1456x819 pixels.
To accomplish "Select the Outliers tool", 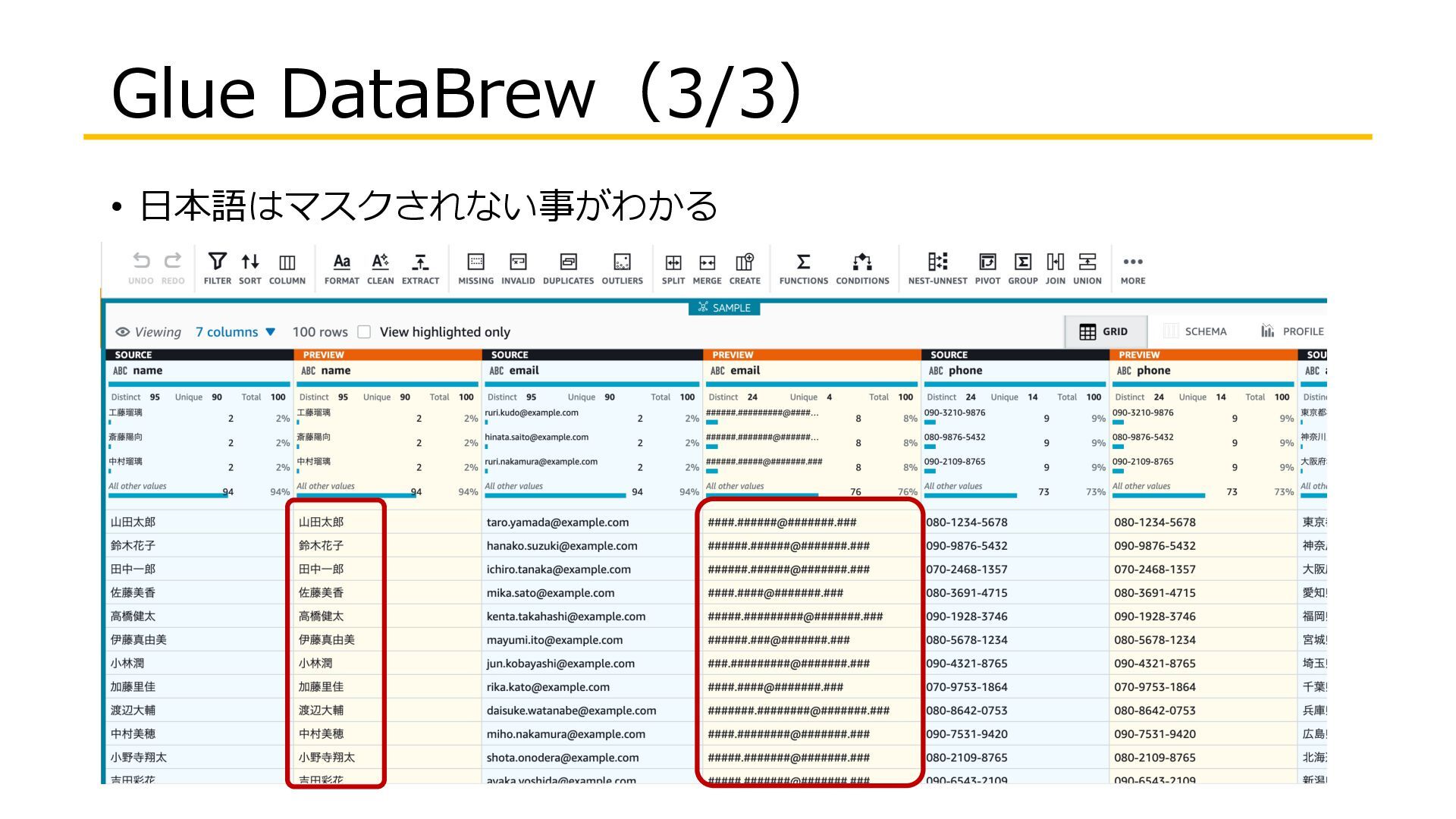I will tap(622, 262).
